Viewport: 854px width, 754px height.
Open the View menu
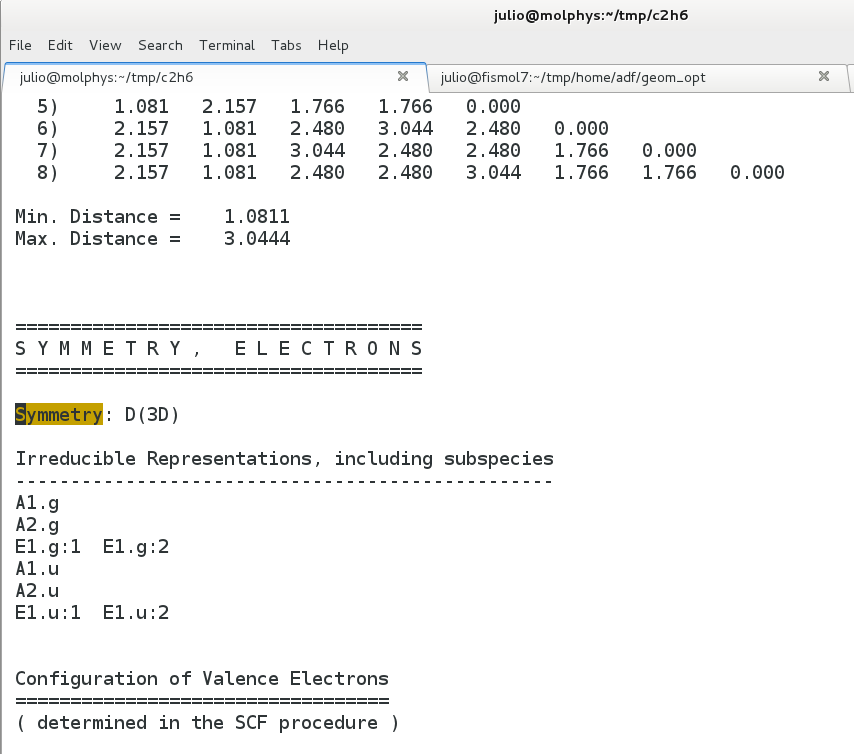105,45
